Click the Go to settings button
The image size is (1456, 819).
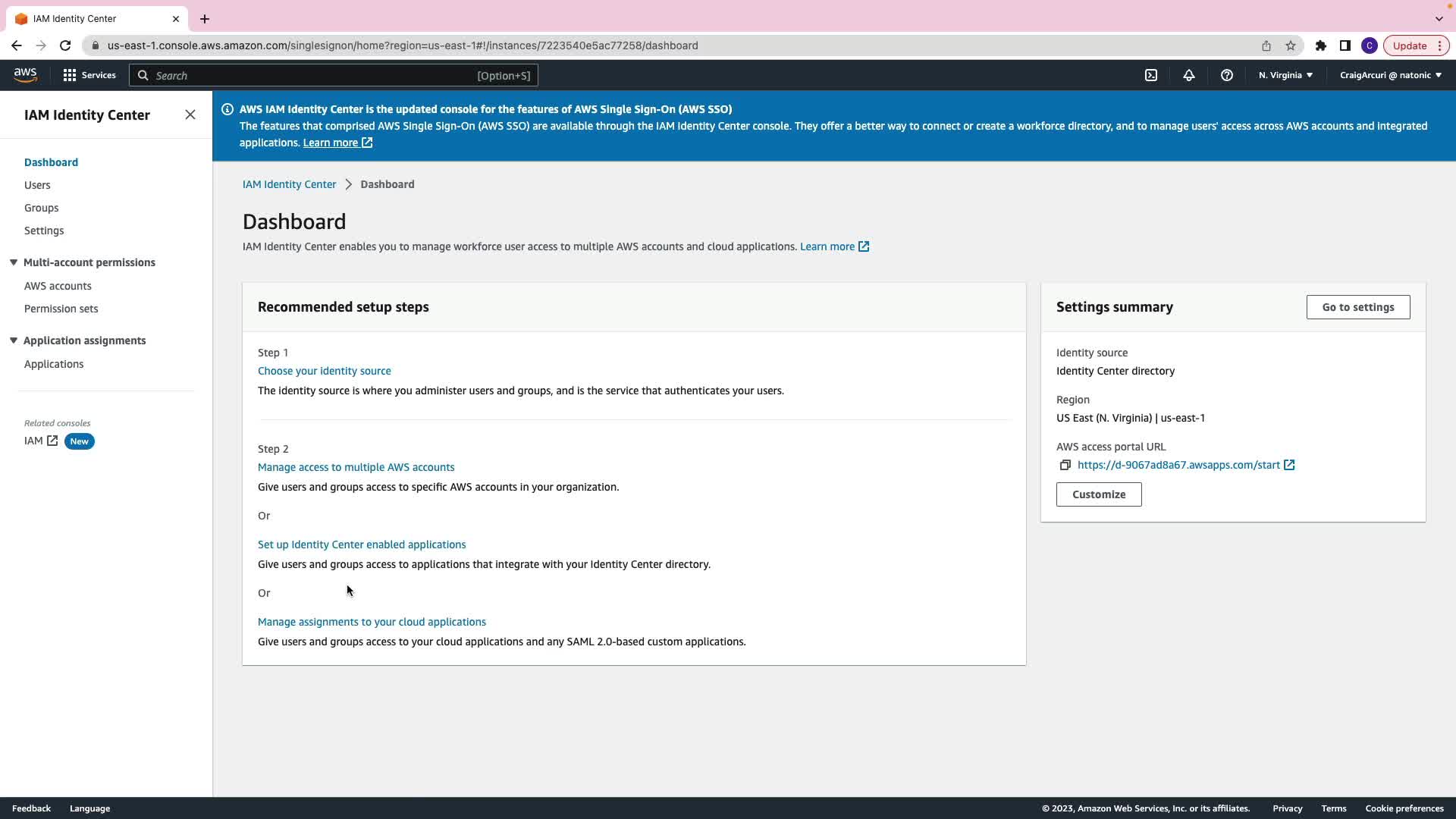pos(1357,307)
